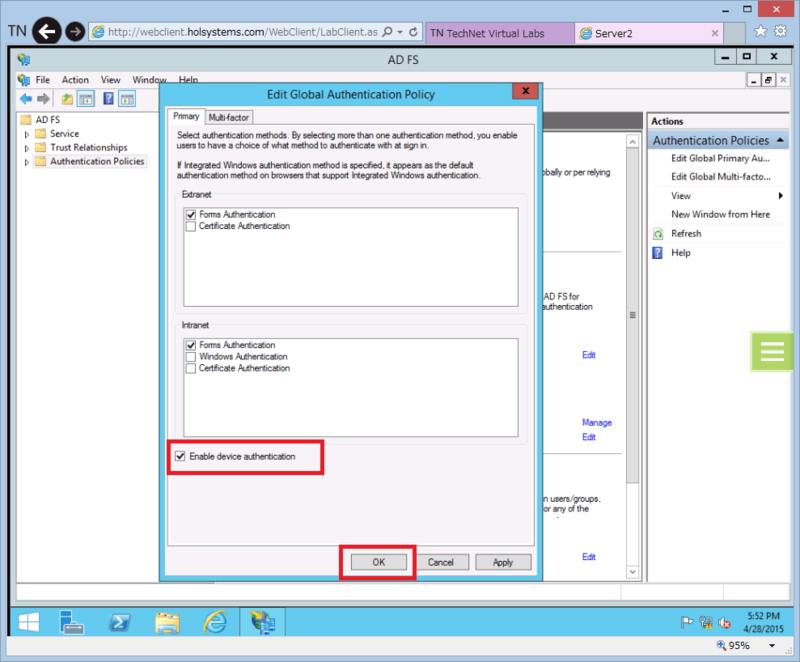This screenshot has height=662, width=800.
Task: Click the toolbar Help question mark icon
Action: 108,98
